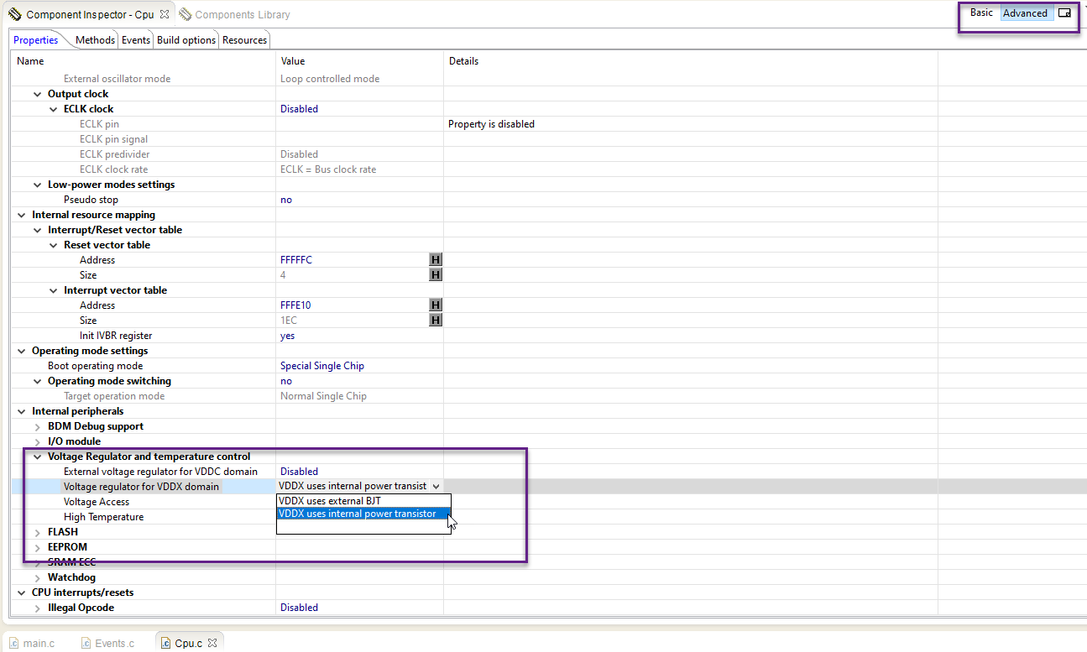Collapse Operating mode switching
Viewport: 1087px width, 652px height.
click(37, 381)
